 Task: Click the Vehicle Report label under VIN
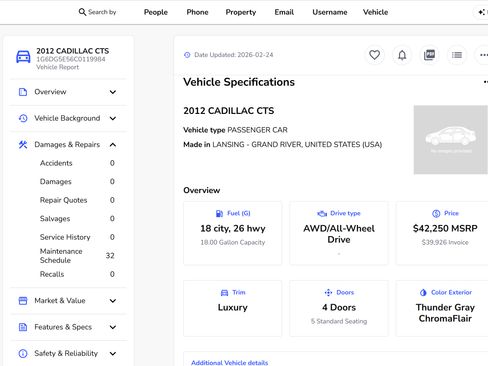58,67
